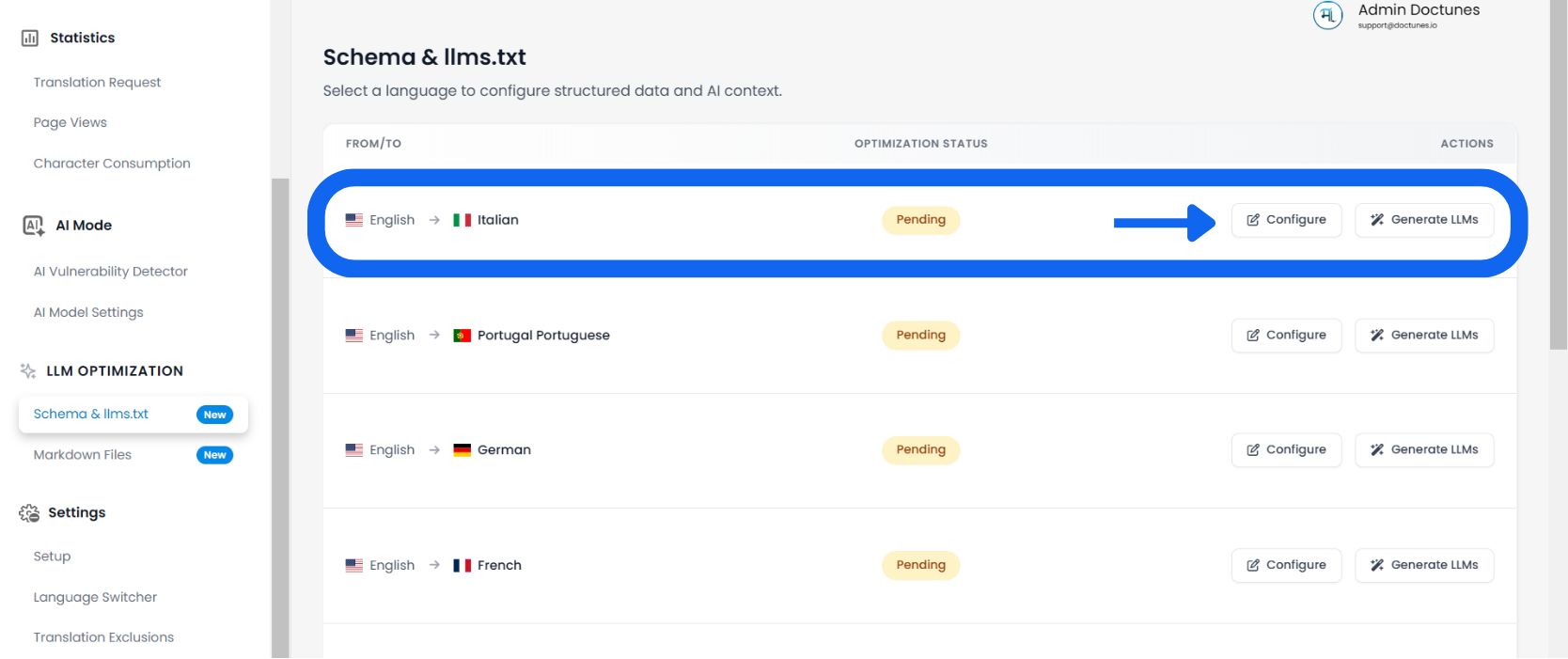Image resolution: width=1568 pixels, height=659 pixels.
Task: Click the US flag in Portuguese row
Action: pyautogui.click(x=353, y=336)
